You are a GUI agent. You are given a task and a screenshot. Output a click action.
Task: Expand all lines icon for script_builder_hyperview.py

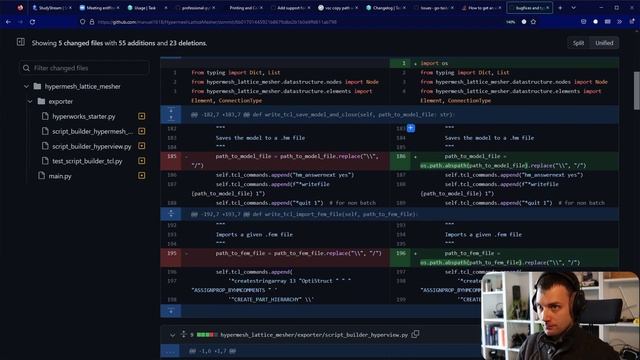click(x=183, y=334)
